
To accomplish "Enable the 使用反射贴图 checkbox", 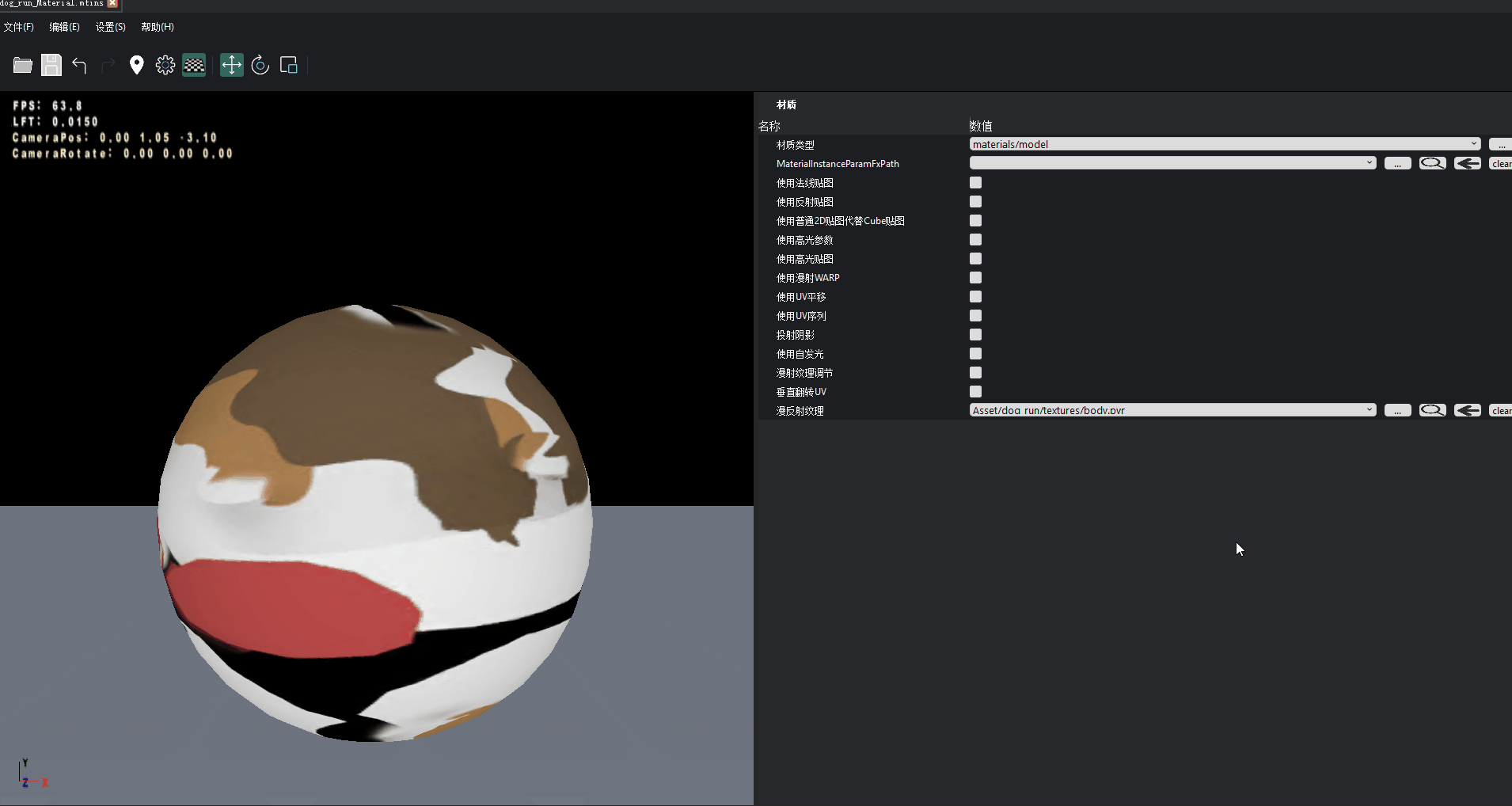I will pos(975,202).
